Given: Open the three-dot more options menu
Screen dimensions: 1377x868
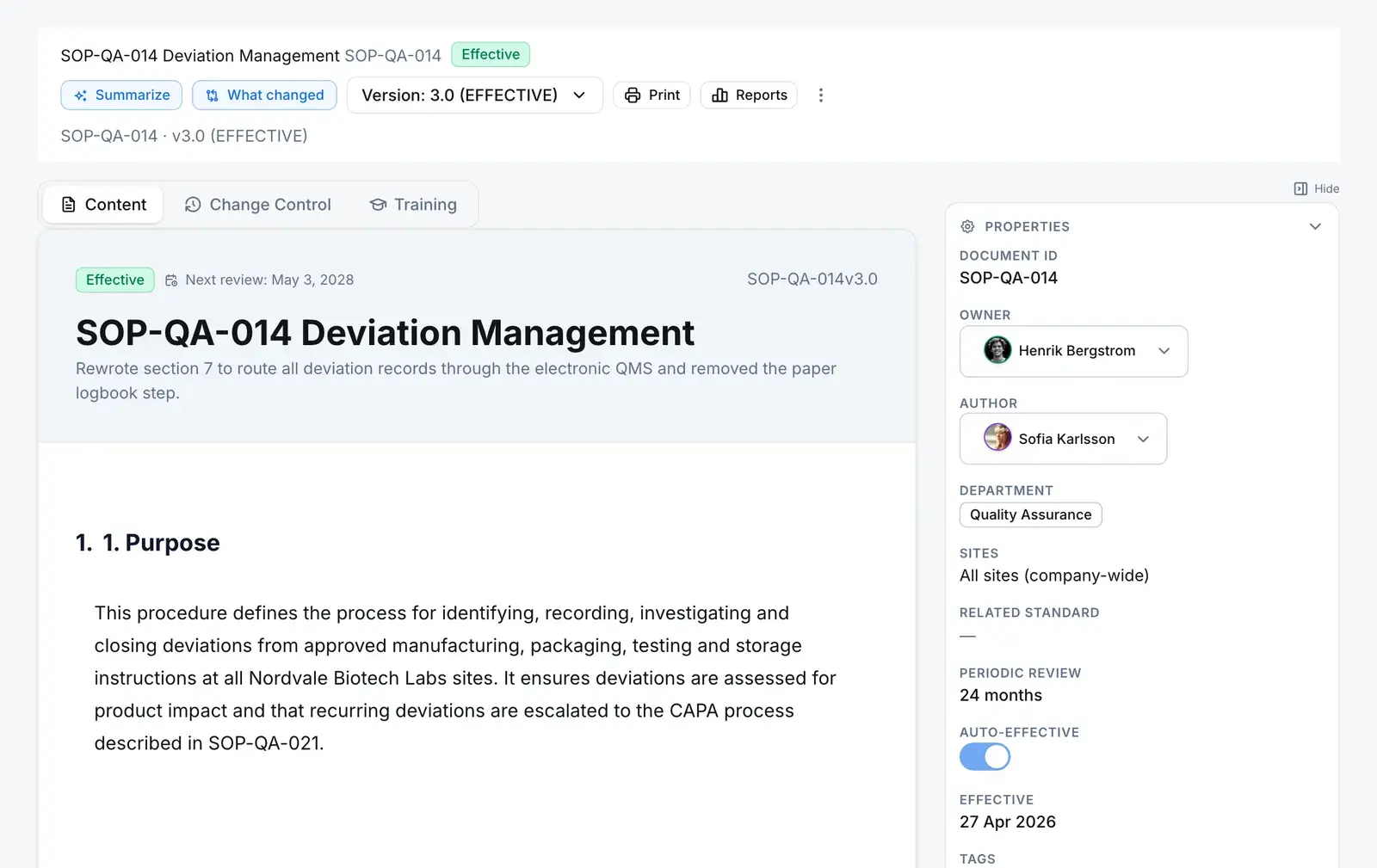Looking at the screenshot, I should click(821, 95).
